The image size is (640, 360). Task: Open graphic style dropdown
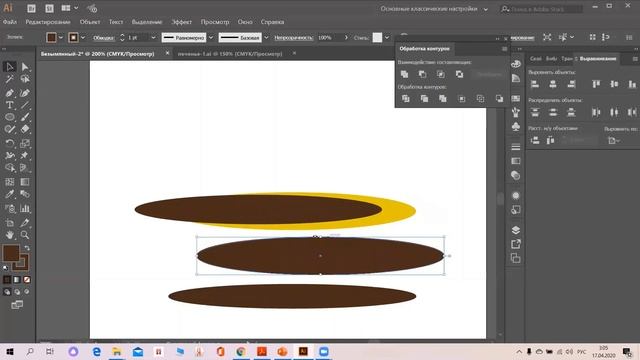387,38
